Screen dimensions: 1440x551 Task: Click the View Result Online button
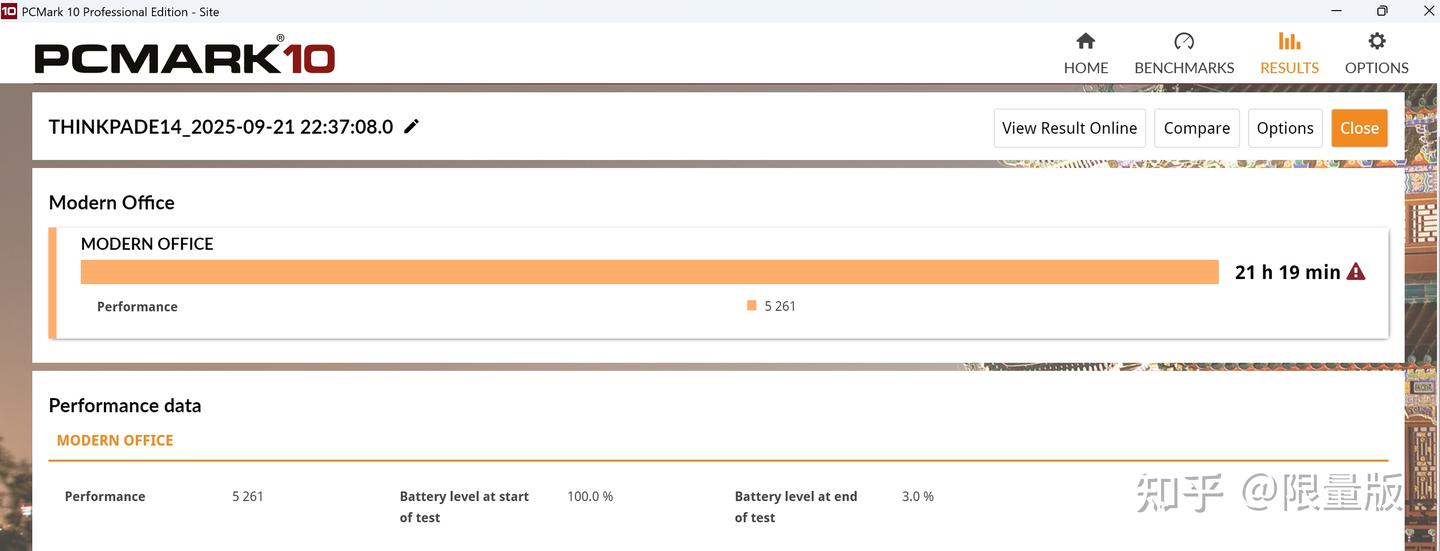[1069, 128]
